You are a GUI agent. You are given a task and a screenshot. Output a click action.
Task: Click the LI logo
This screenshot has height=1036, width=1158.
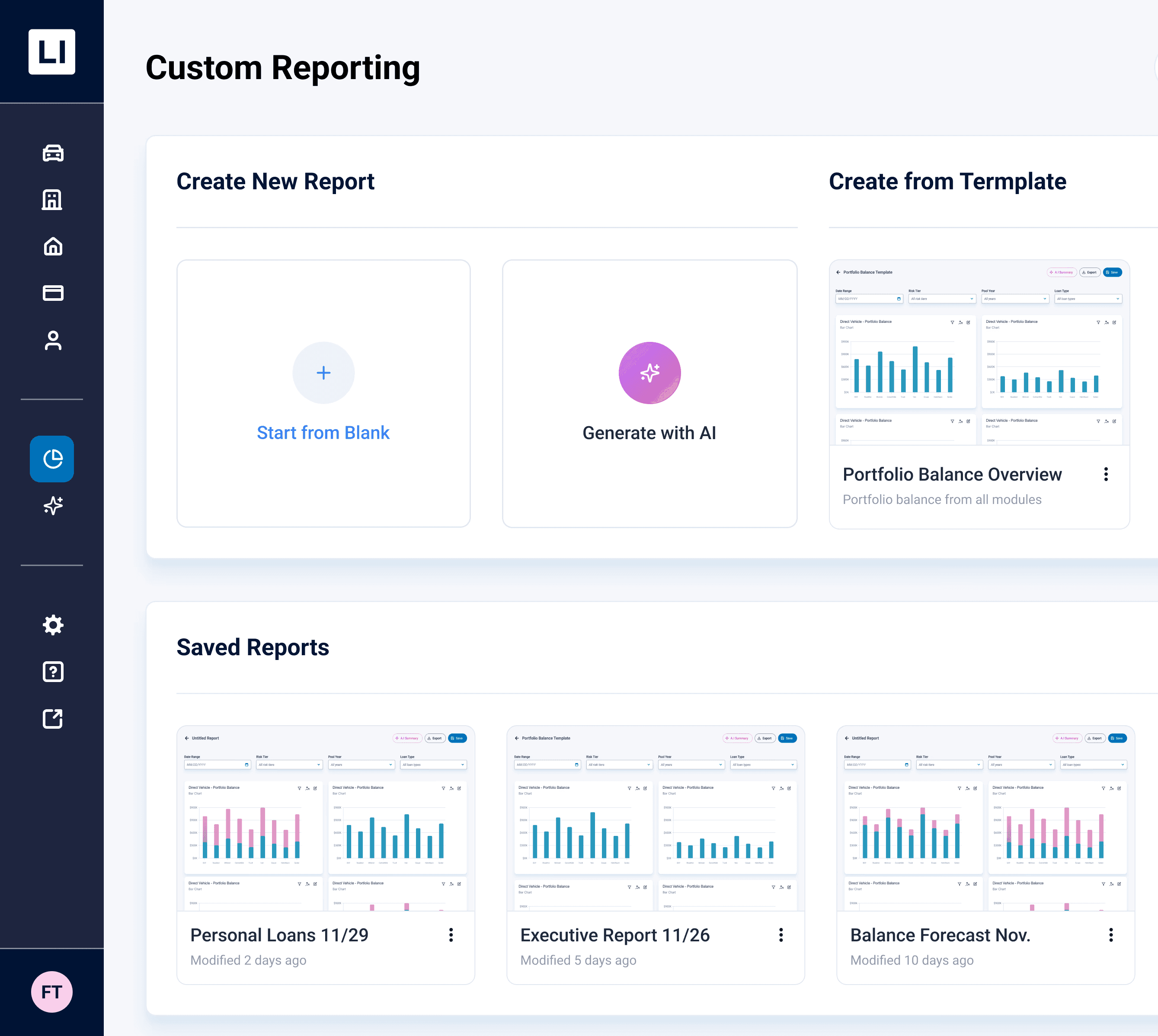[x=52, y=52]
